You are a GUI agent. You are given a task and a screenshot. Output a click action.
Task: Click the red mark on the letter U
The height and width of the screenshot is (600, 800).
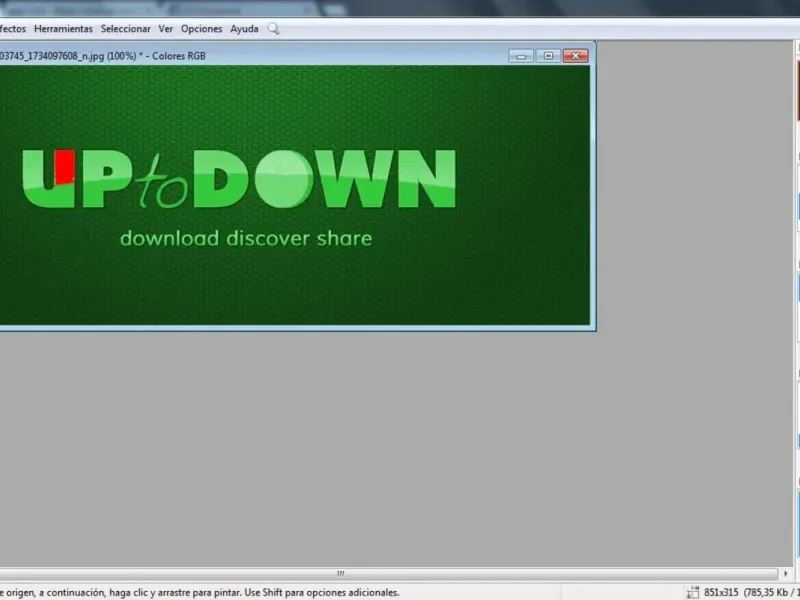[x=65, y=166]
